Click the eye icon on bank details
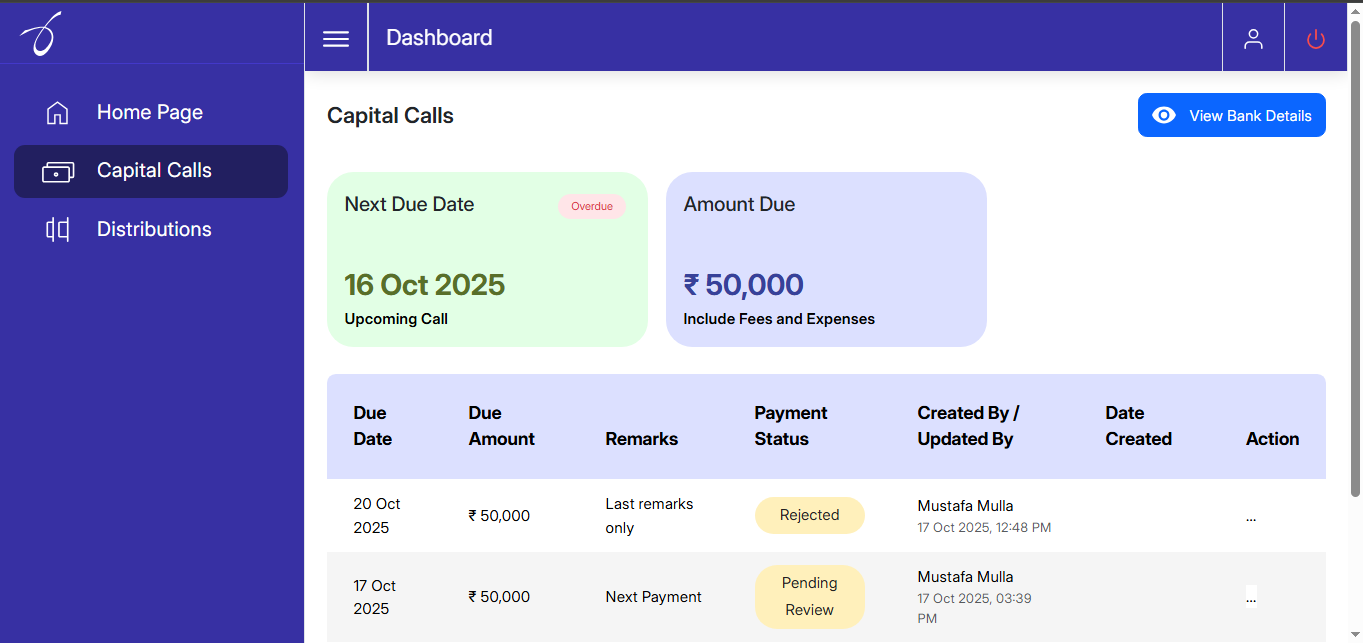The width and height of the screenshot is (1363, 643). [x=1163, y=115]
